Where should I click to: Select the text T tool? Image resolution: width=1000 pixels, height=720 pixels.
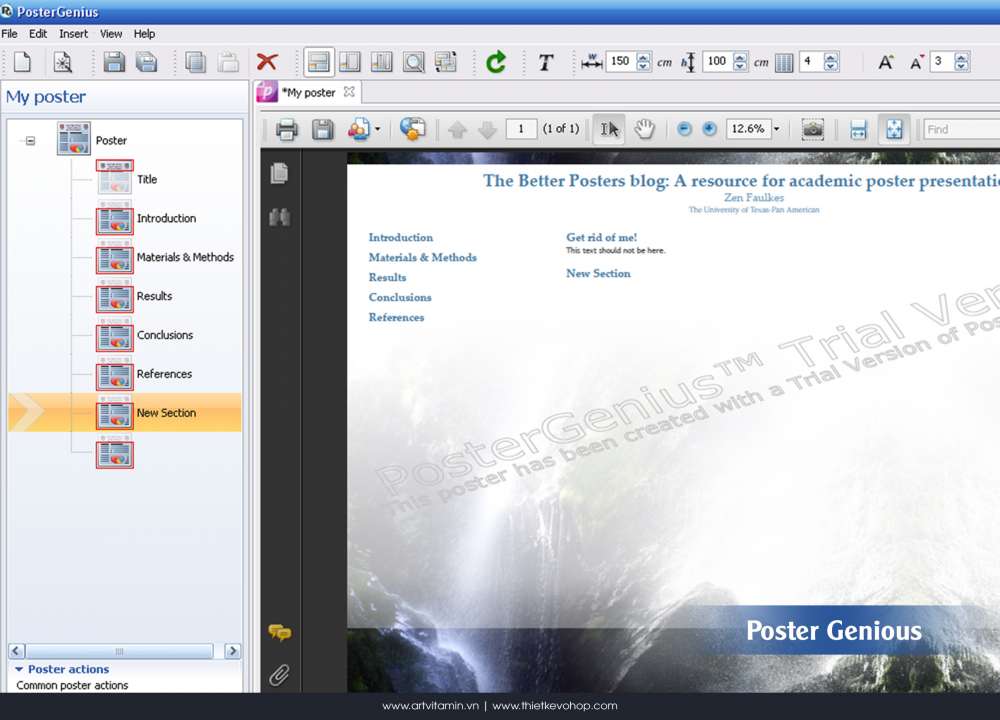[x=546, y=62]
